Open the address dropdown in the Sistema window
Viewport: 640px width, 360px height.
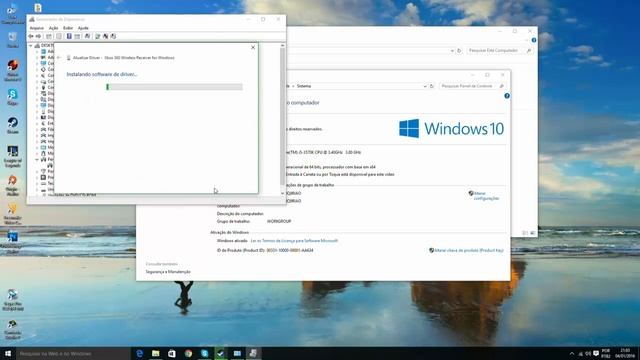tap(425, 86)
